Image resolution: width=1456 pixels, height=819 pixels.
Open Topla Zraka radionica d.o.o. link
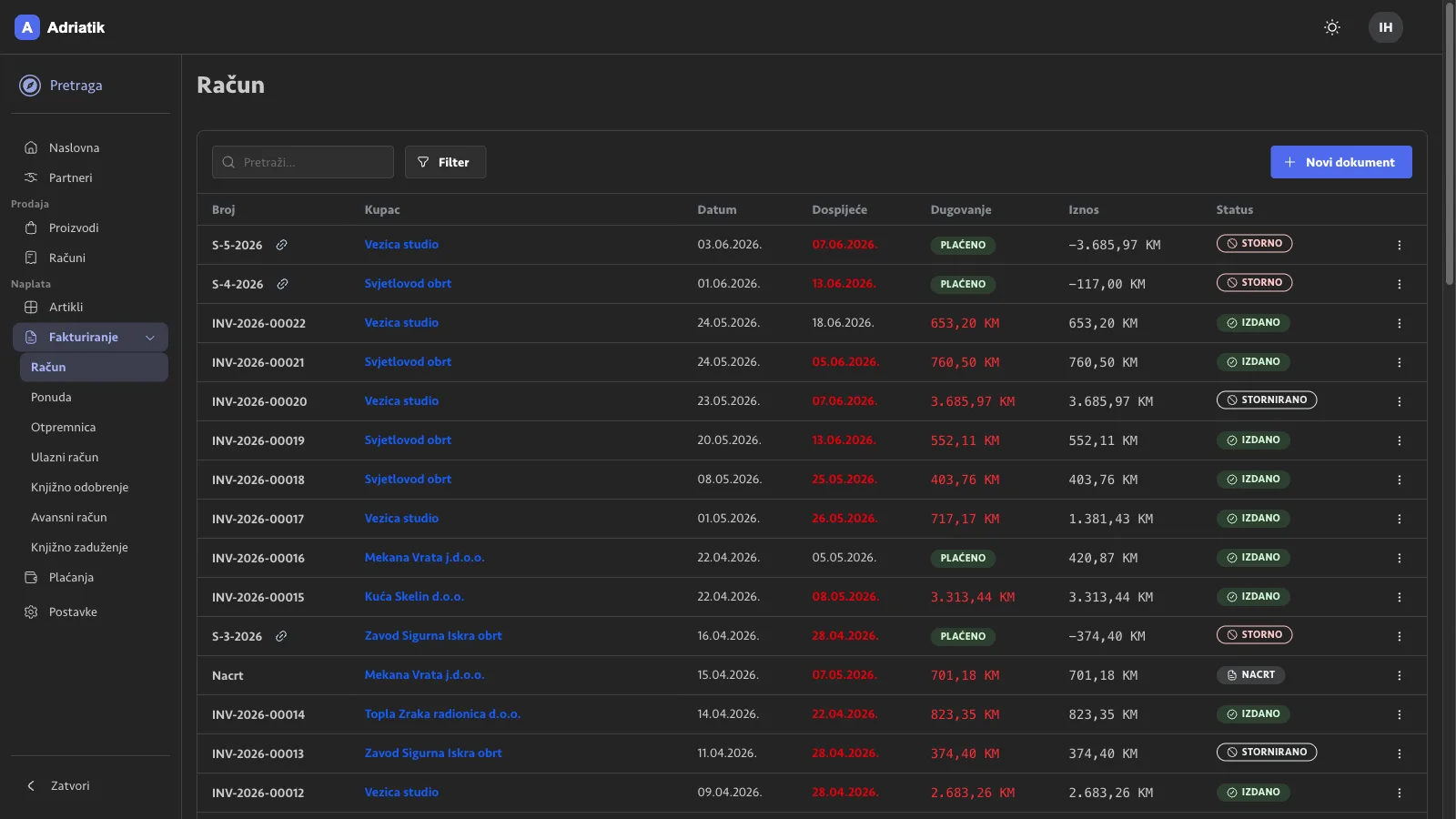[442, 714]
